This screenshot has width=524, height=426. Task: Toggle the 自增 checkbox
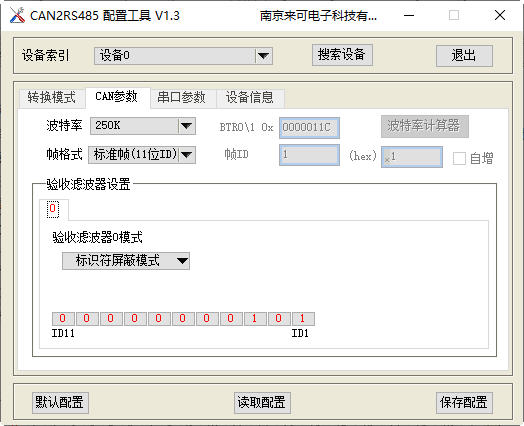click(x=459, y=158)
